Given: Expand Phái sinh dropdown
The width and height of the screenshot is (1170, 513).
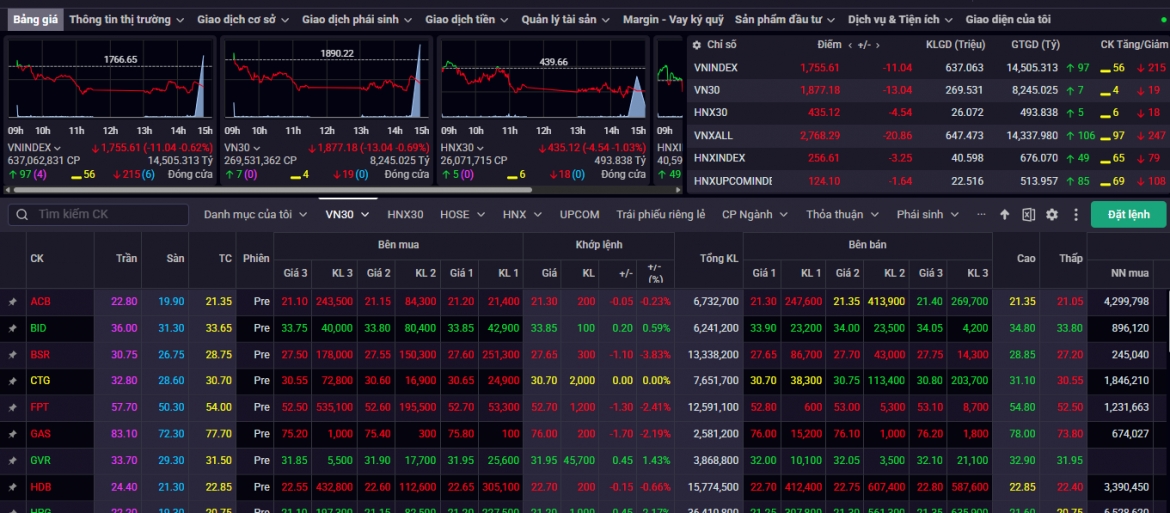Looking at the screenshot, I should 928,215.
